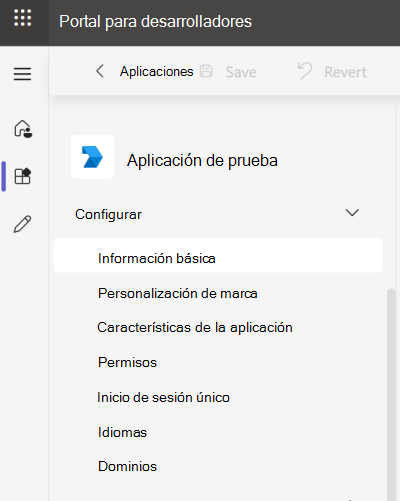Click the Aplicación de prueba app logo

[x=93, y=157]
